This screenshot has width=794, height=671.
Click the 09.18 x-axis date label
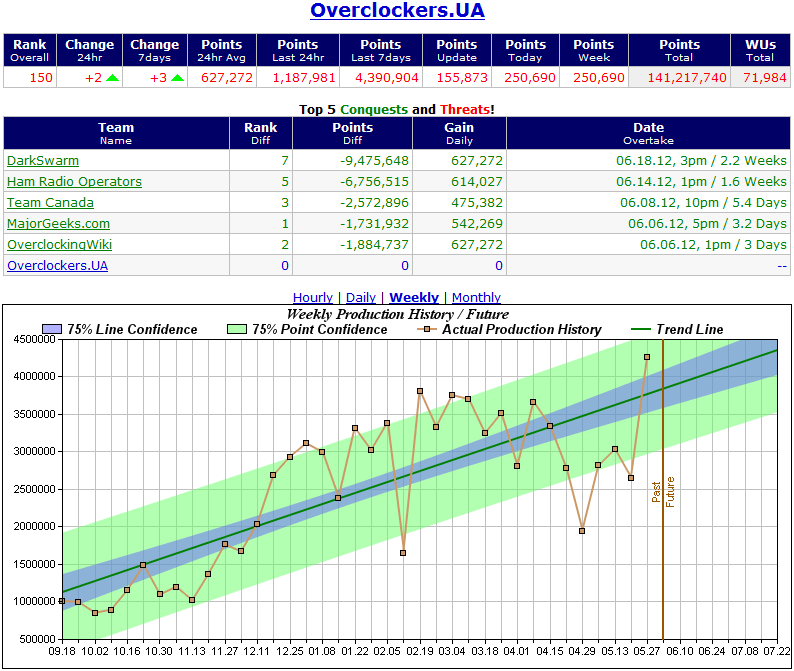point(62,651)
